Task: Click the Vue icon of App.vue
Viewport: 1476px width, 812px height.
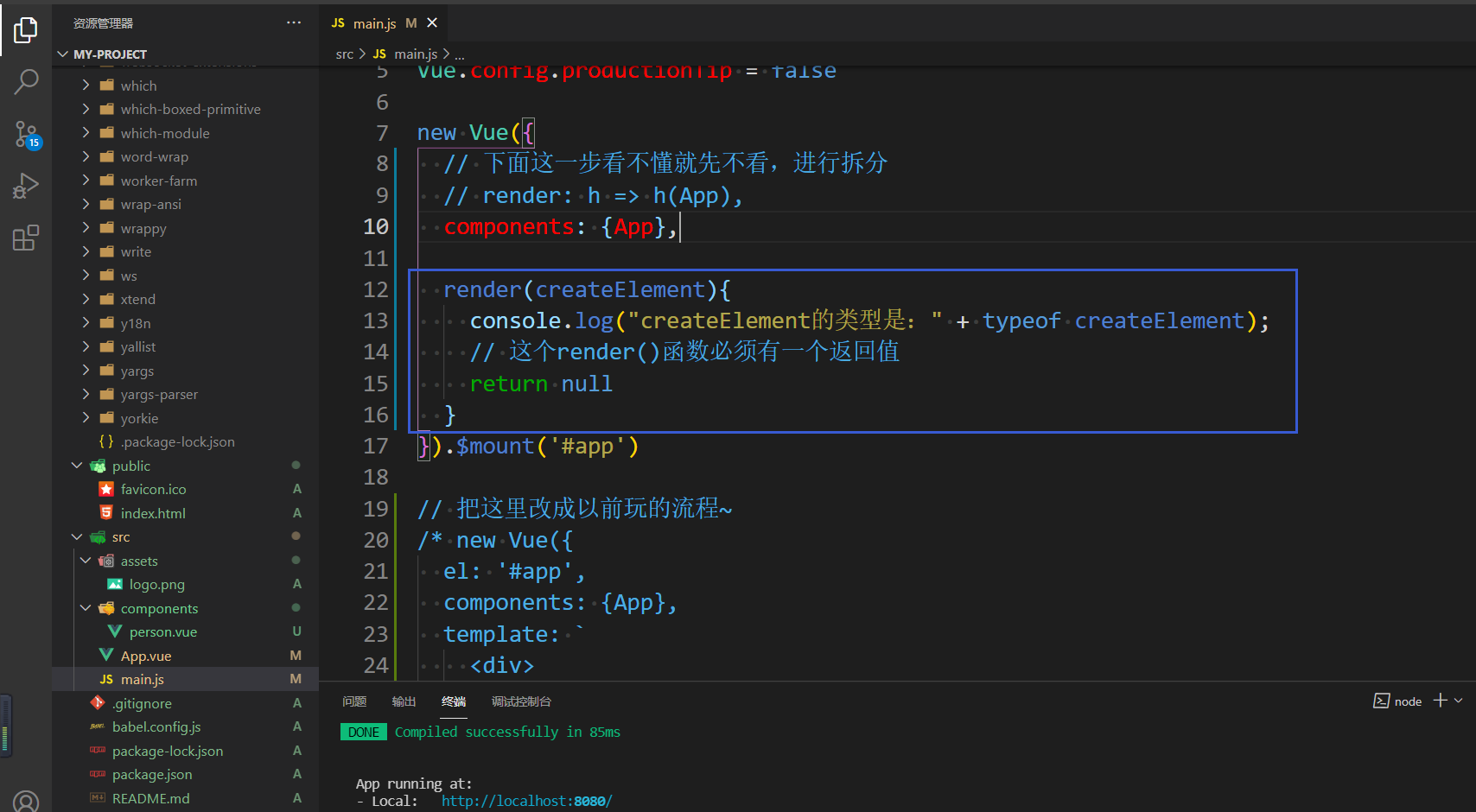Action: click(x=106, y=656)
